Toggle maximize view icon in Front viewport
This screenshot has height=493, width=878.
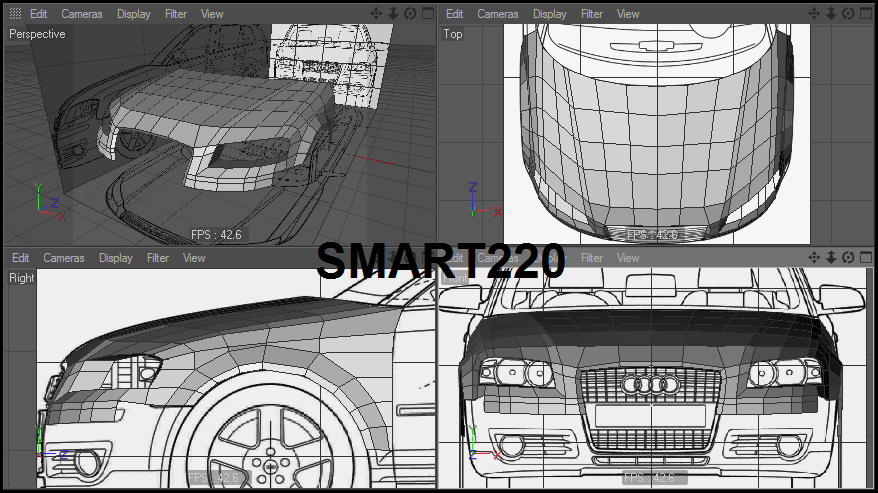866,258
